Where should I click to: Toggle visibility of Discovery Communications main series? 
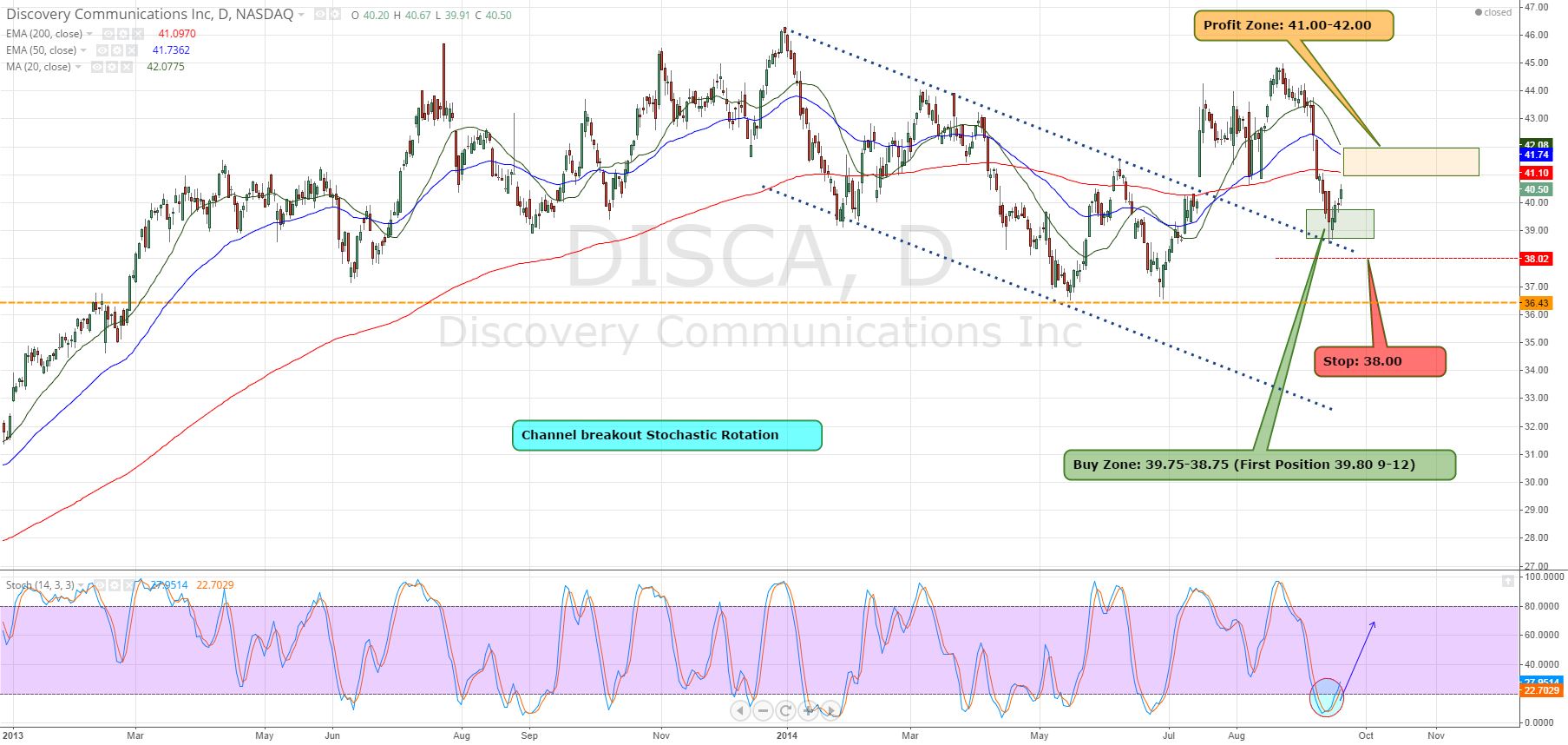(320, 16)
